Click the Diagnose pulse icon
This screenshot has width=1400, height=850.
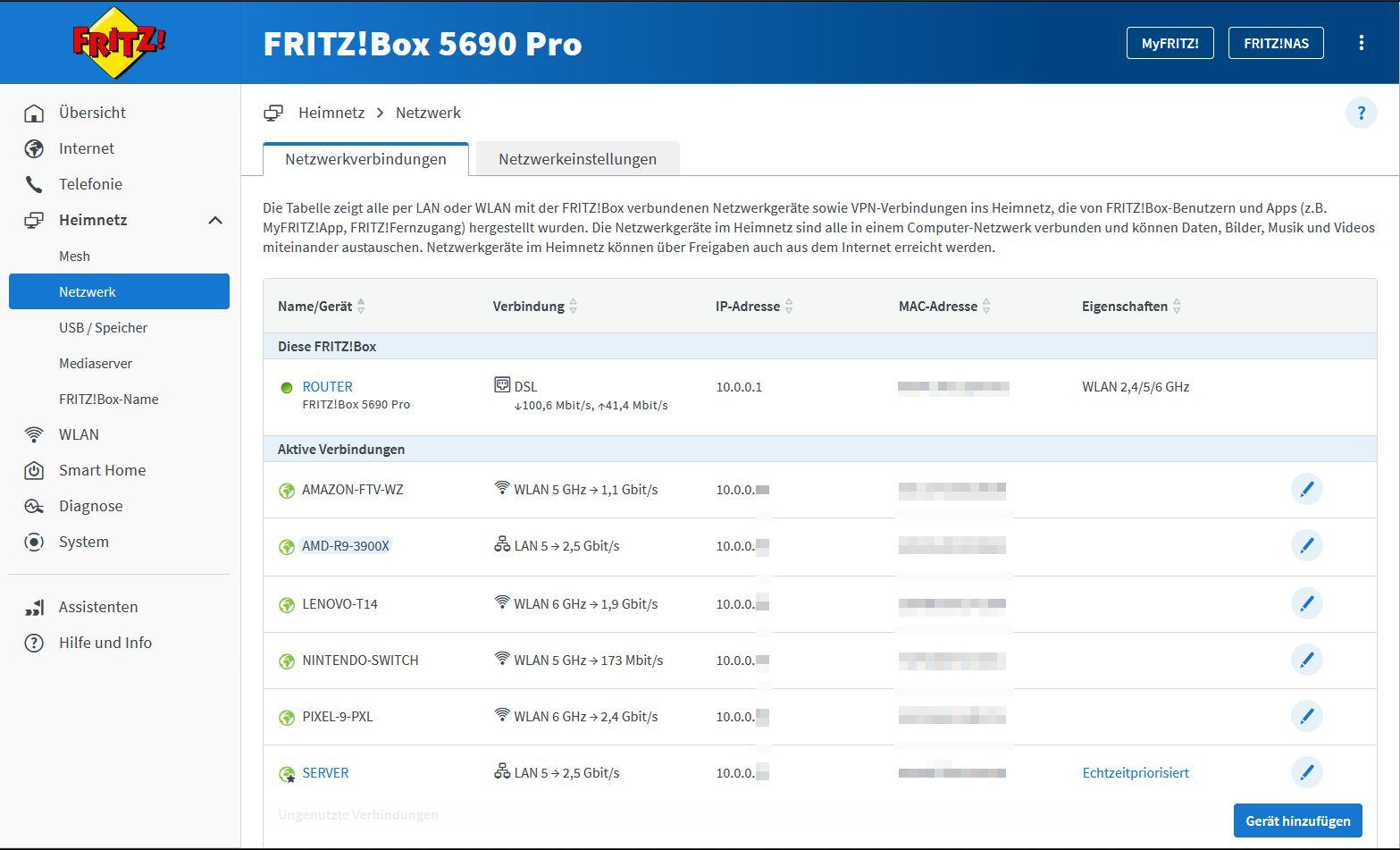[x=34, y=506]
